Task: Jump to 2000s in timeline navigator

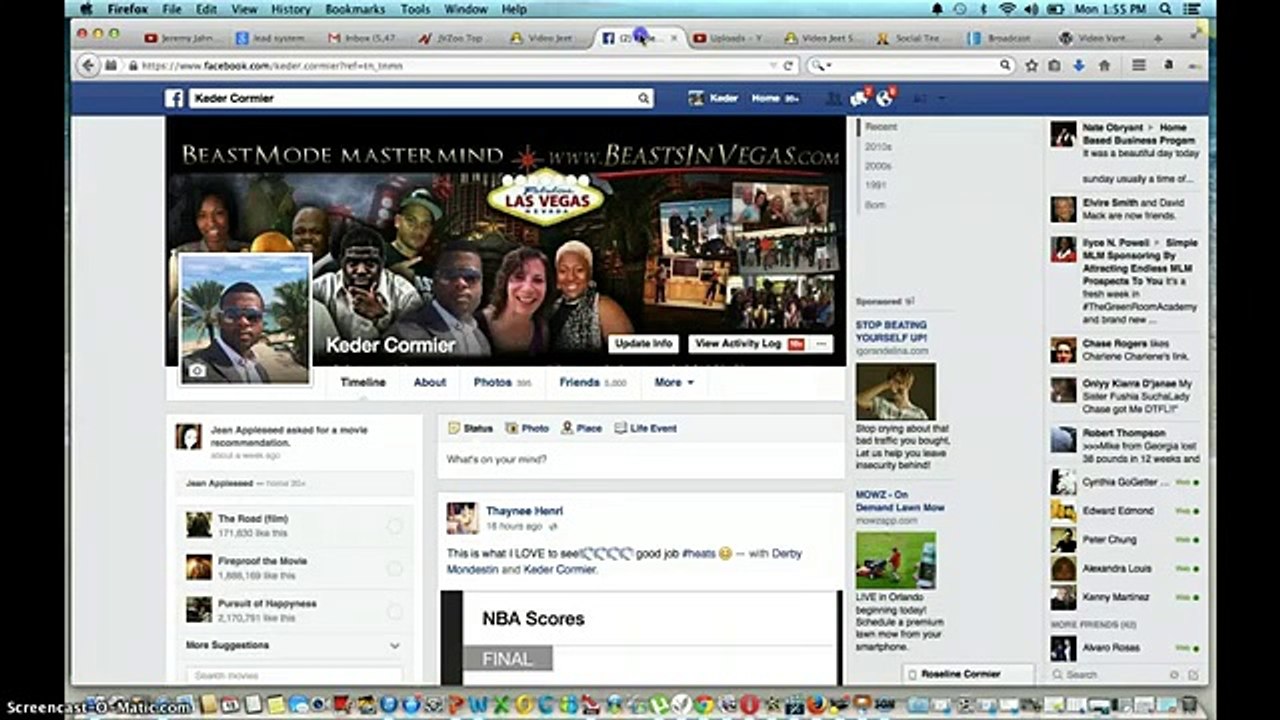Action: tap(878, 166)
